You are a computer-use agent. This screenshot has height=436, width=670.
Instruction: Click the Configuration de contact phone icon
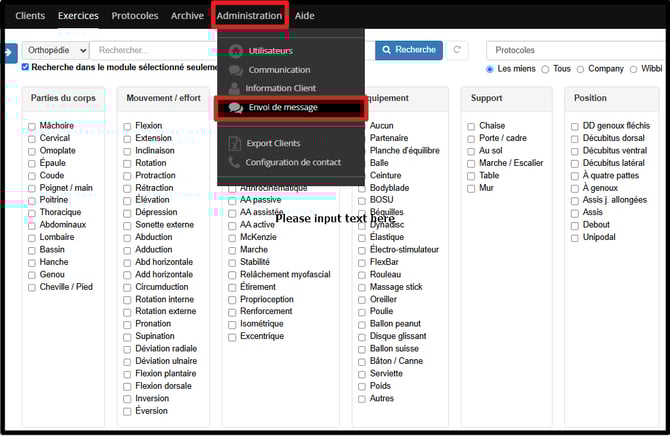click(x=235, y=162)
